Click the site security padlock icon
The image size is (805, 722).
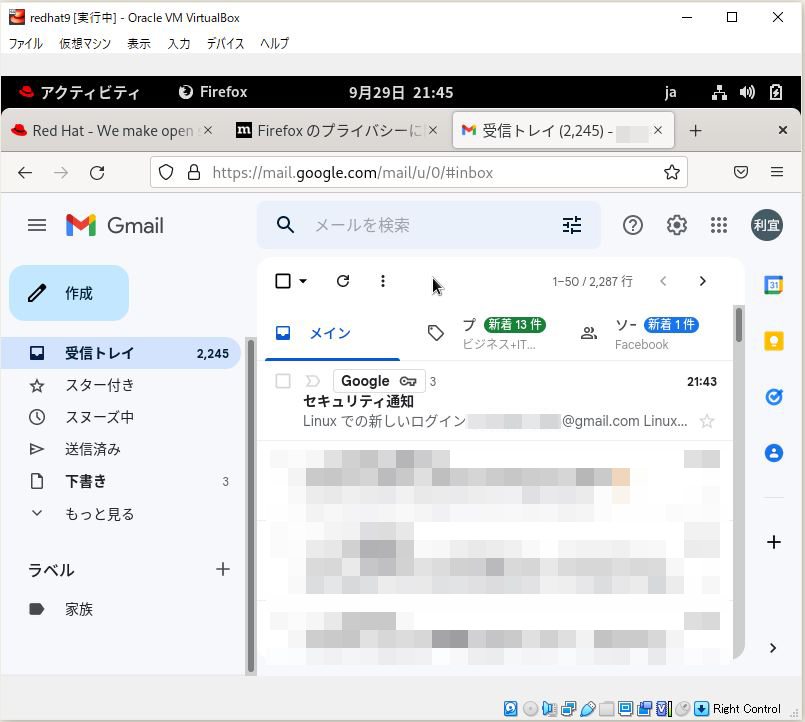[x=194, y=172]
